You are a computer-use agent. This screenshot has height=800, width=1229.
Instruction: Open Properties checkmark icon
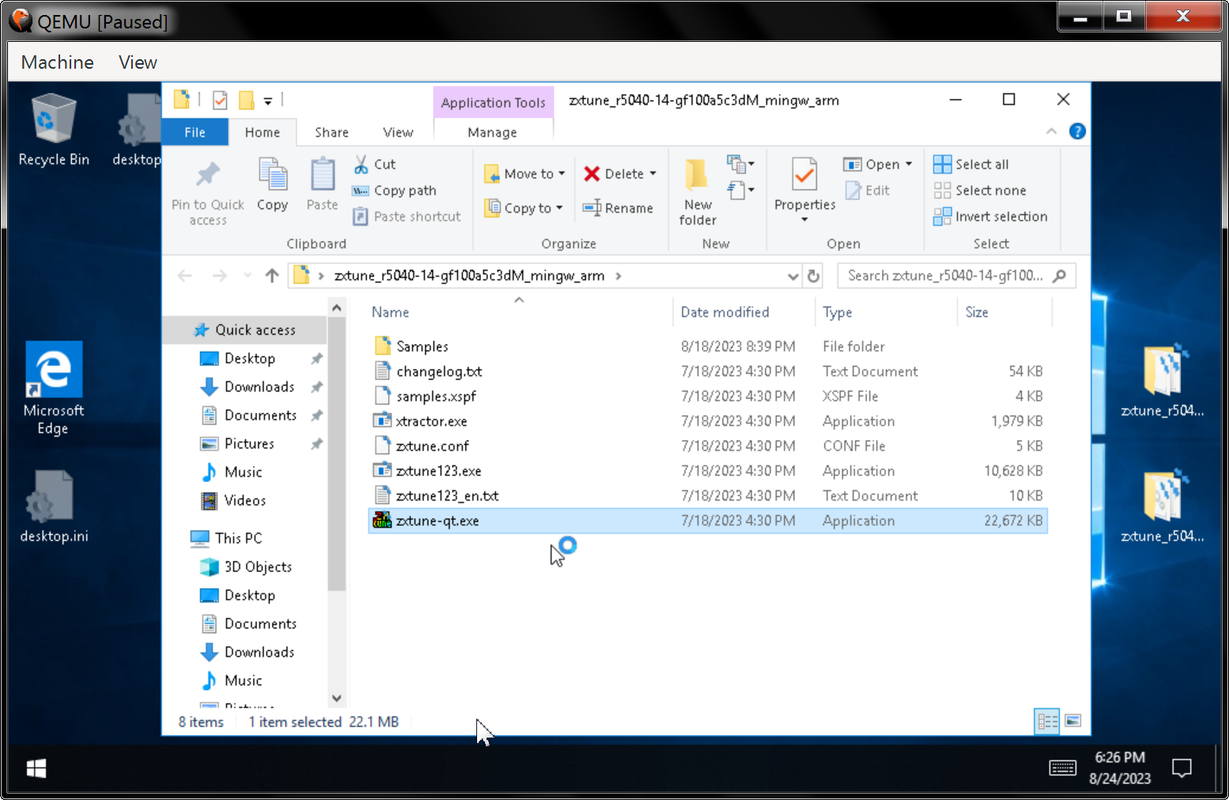(x=804, y=174)
